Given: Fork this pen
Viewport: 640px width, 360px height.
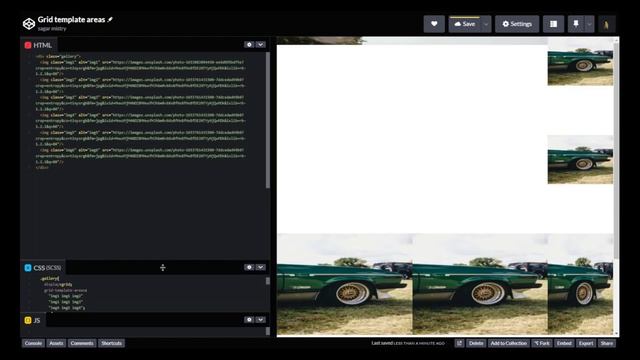Looking at the screenshot, I should coord(542,343).
